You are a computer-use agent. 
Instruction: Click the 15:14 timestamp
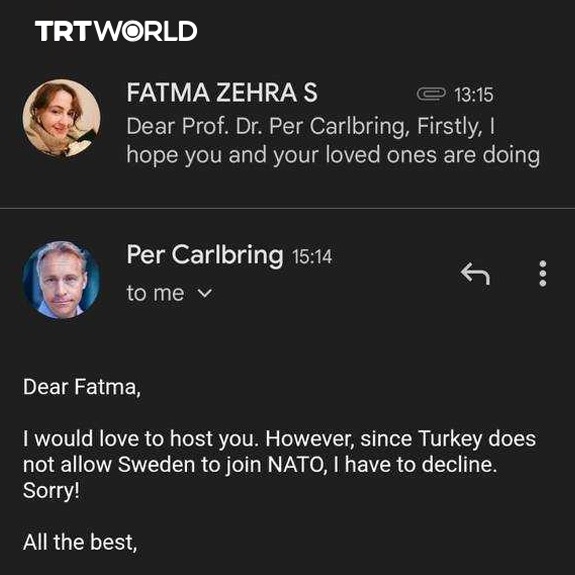[312, 257]
